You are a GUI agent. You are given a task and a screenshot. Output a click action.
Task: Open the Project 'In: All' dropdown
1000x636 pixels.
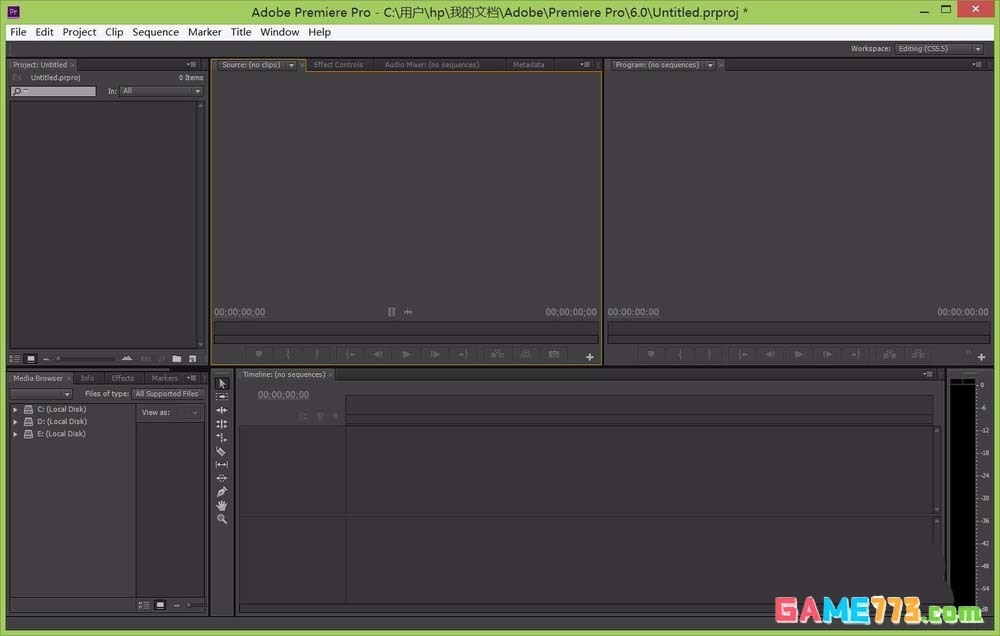[x=161, y=91]
